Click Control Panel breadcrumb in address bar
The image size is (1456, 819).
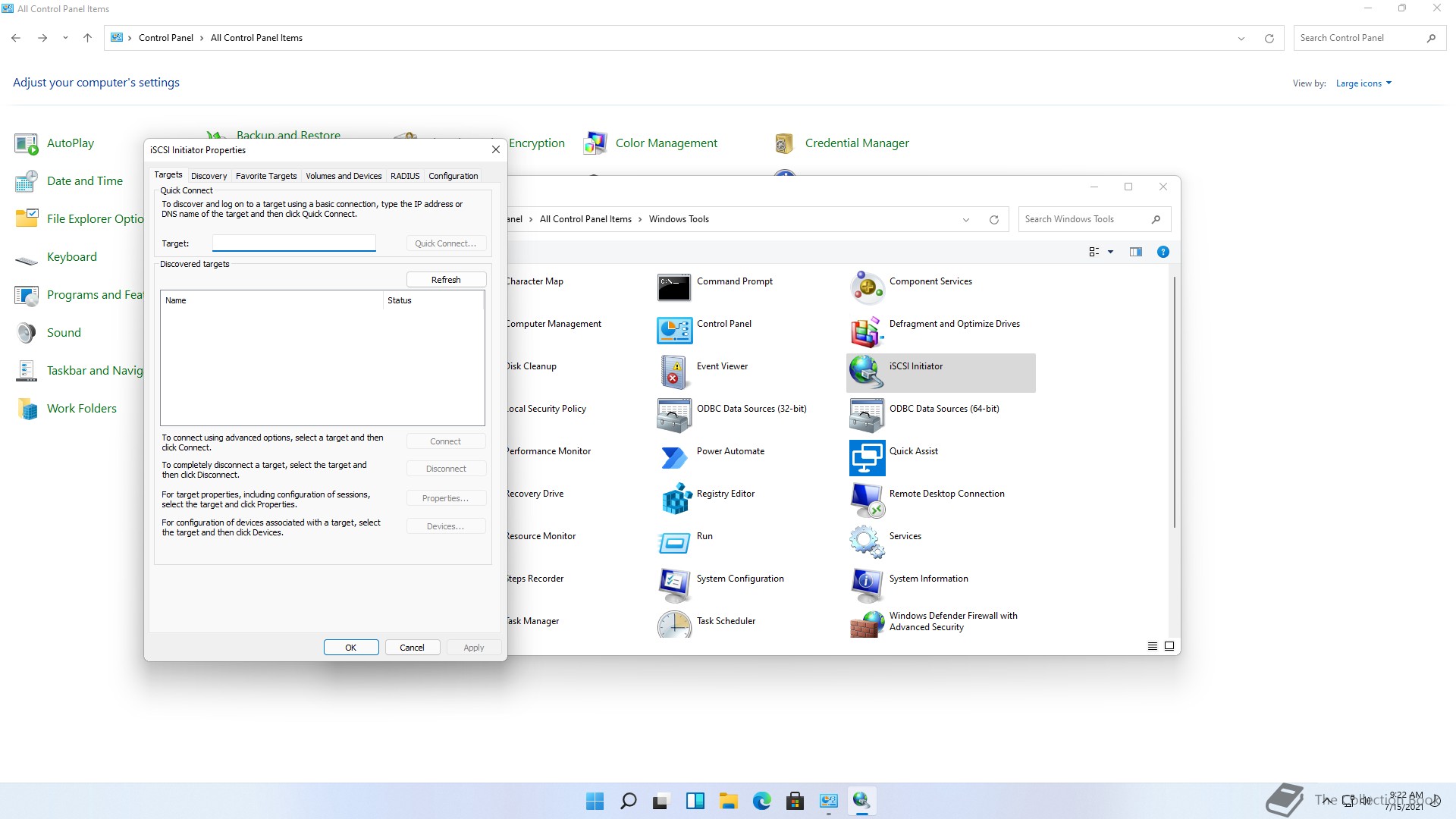(166, 38)
